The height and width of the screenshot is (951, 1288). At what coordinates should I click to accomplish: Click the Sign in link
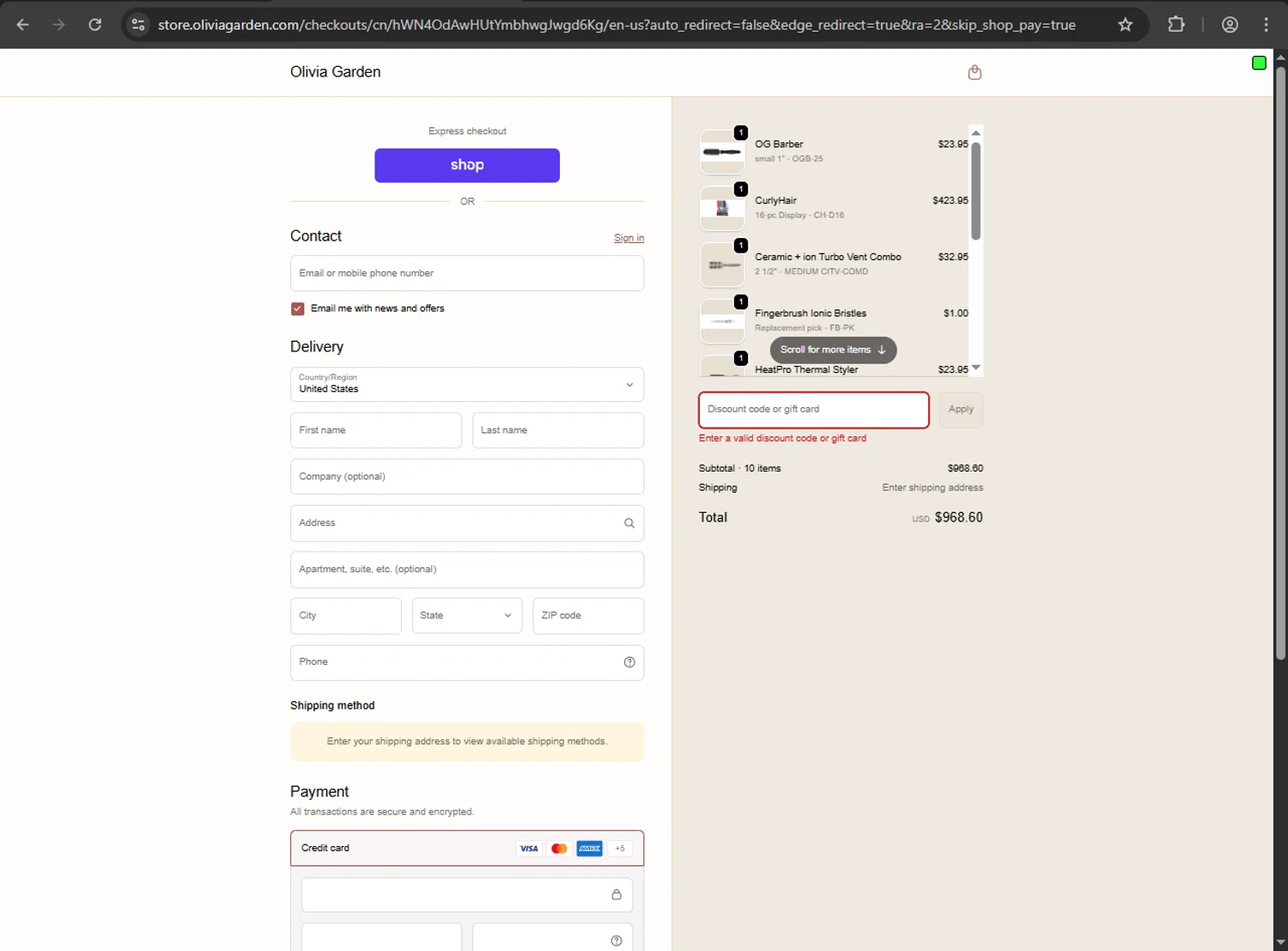629,238
